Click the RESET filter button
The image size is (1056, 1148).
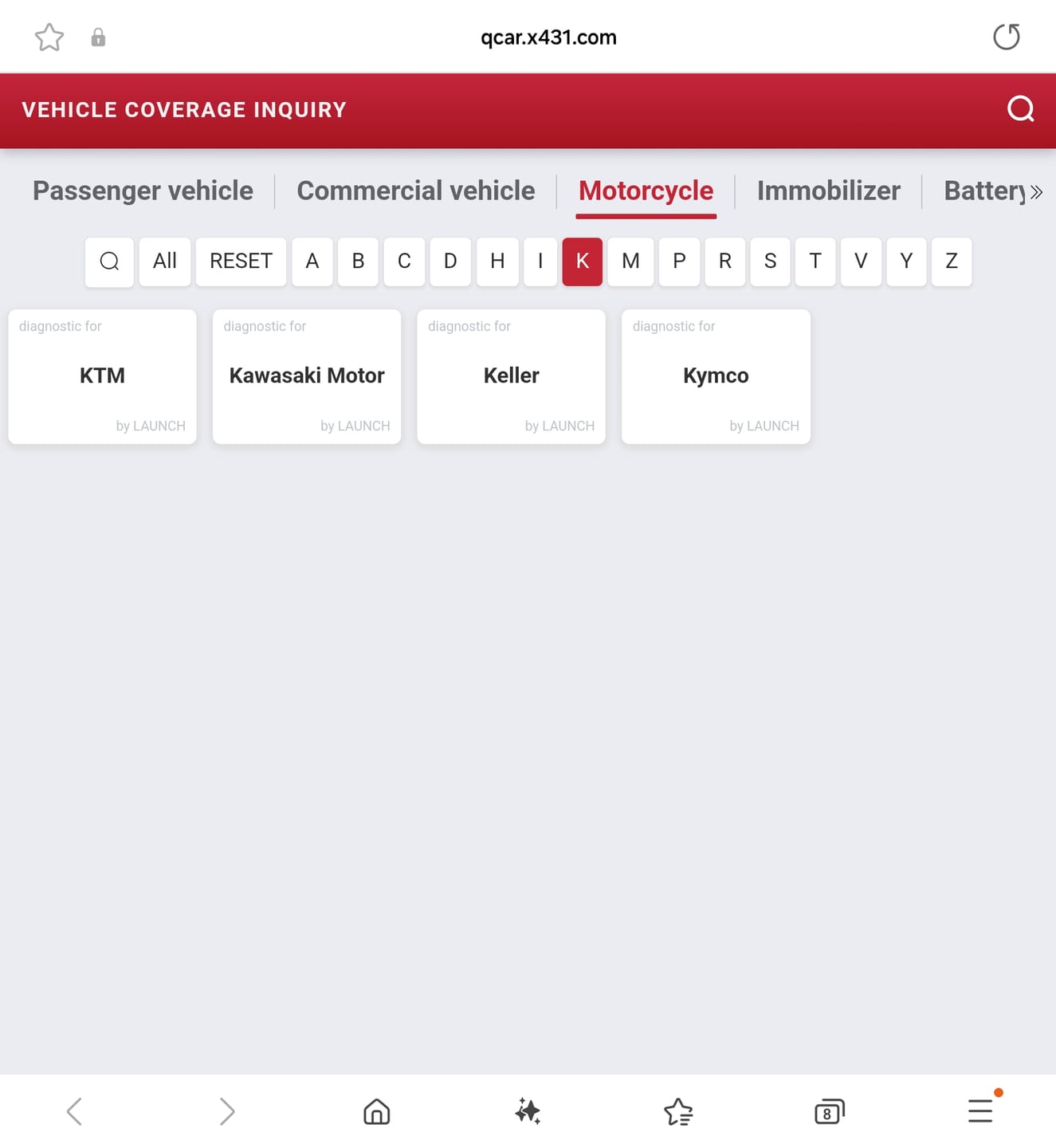[241, 261]
